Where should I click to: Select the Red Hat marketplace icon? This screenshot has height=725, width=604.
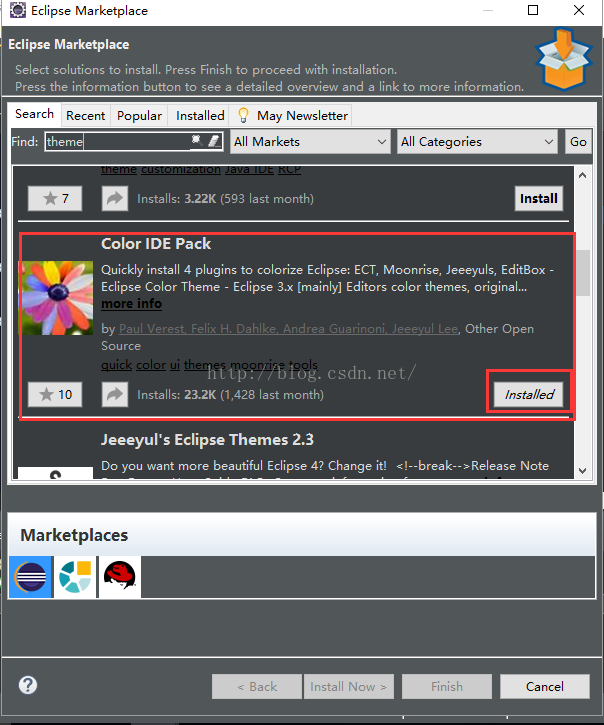click(x=120, y=577)
